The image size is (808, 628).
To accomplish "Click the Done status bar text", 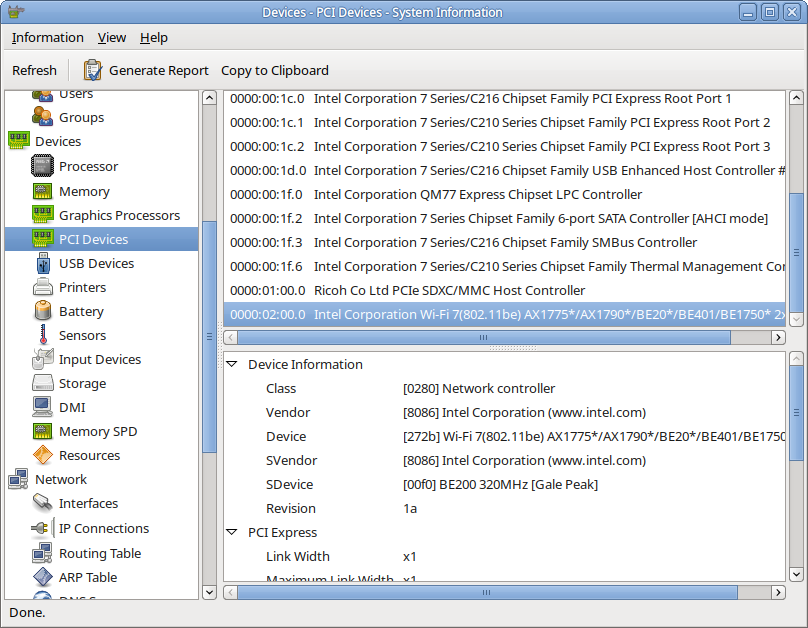I will (27, 612).
